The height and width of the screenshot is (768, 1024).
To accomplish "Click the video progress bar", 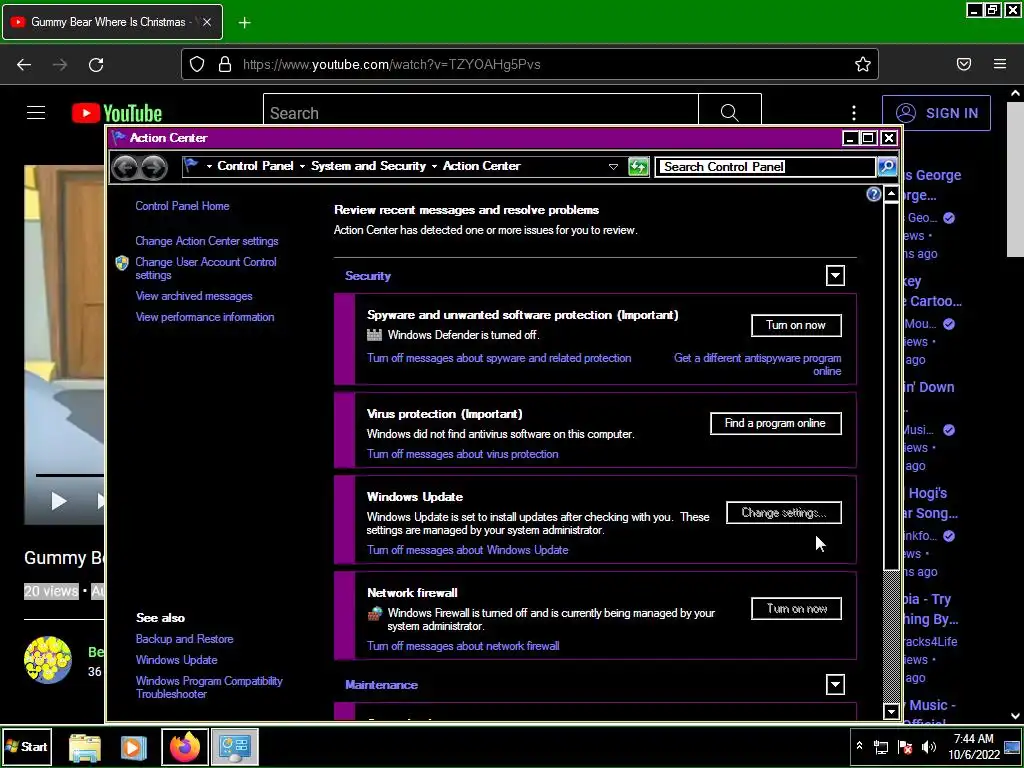I will point(69,475).
